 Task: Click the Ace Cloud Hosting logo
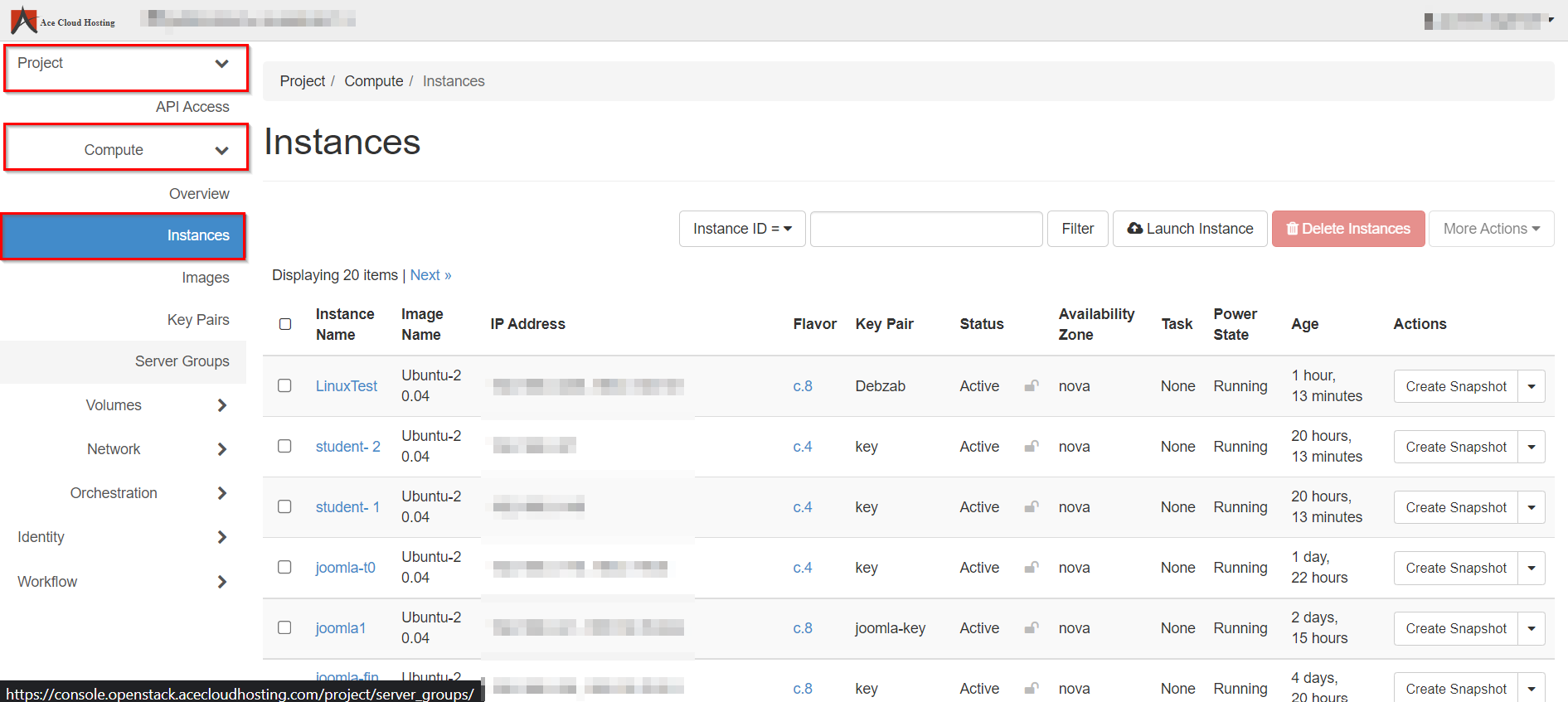[63, 20]
